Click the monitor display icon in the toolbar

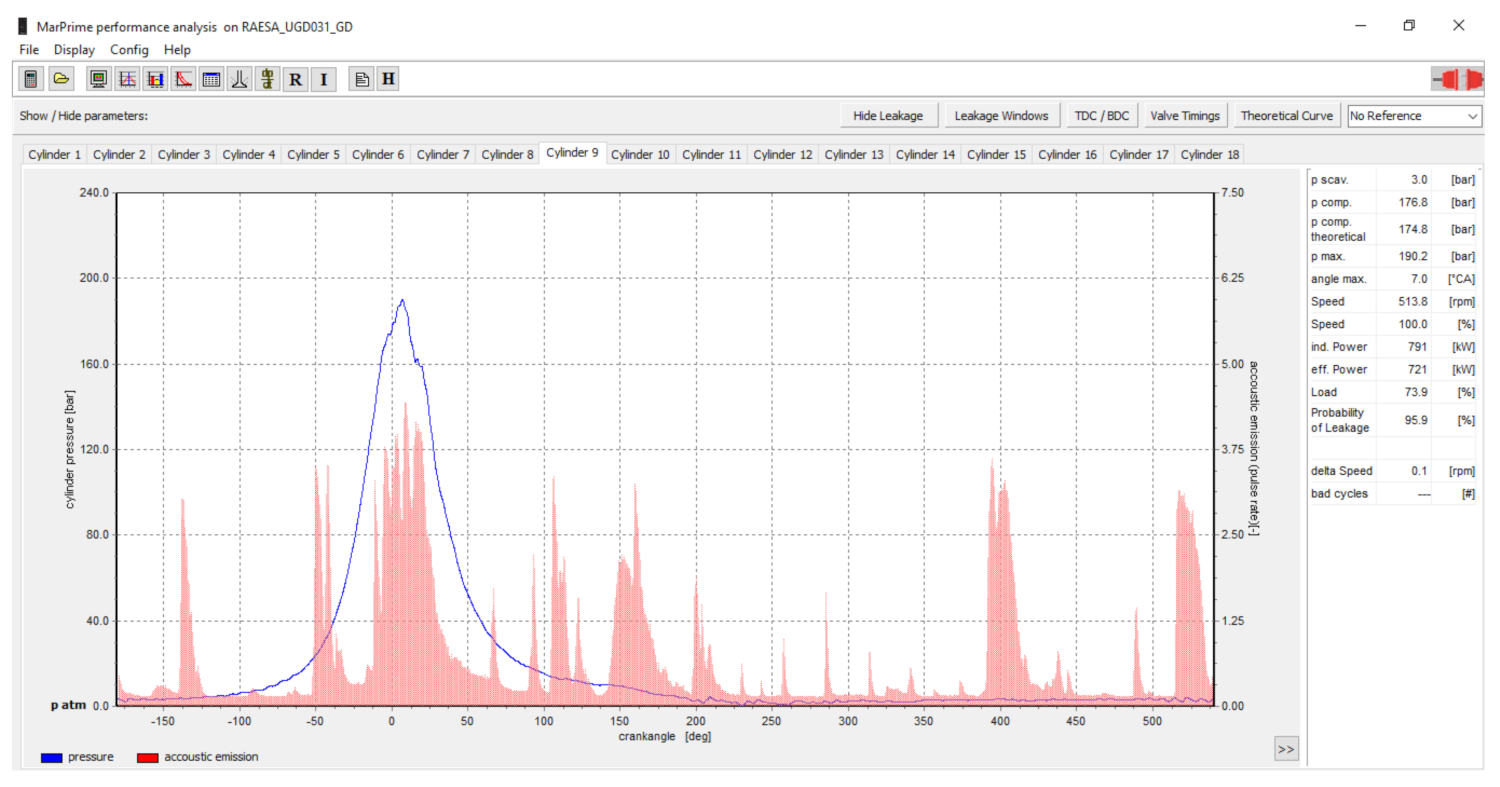point(99,79)
